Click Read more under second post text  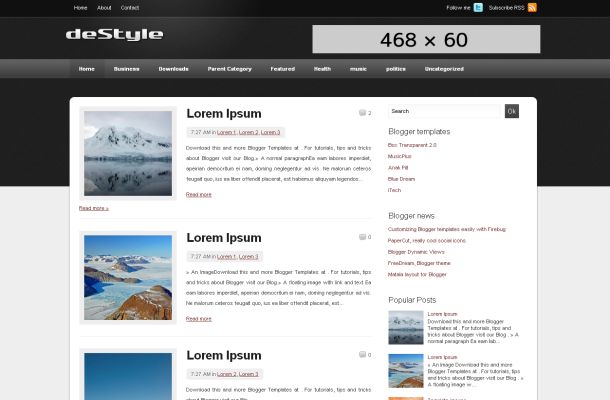pos(199,319)
